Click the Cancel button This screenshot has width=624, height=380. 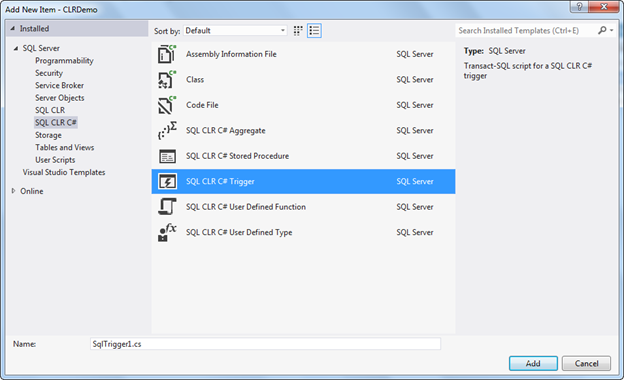tap(586, 363)
